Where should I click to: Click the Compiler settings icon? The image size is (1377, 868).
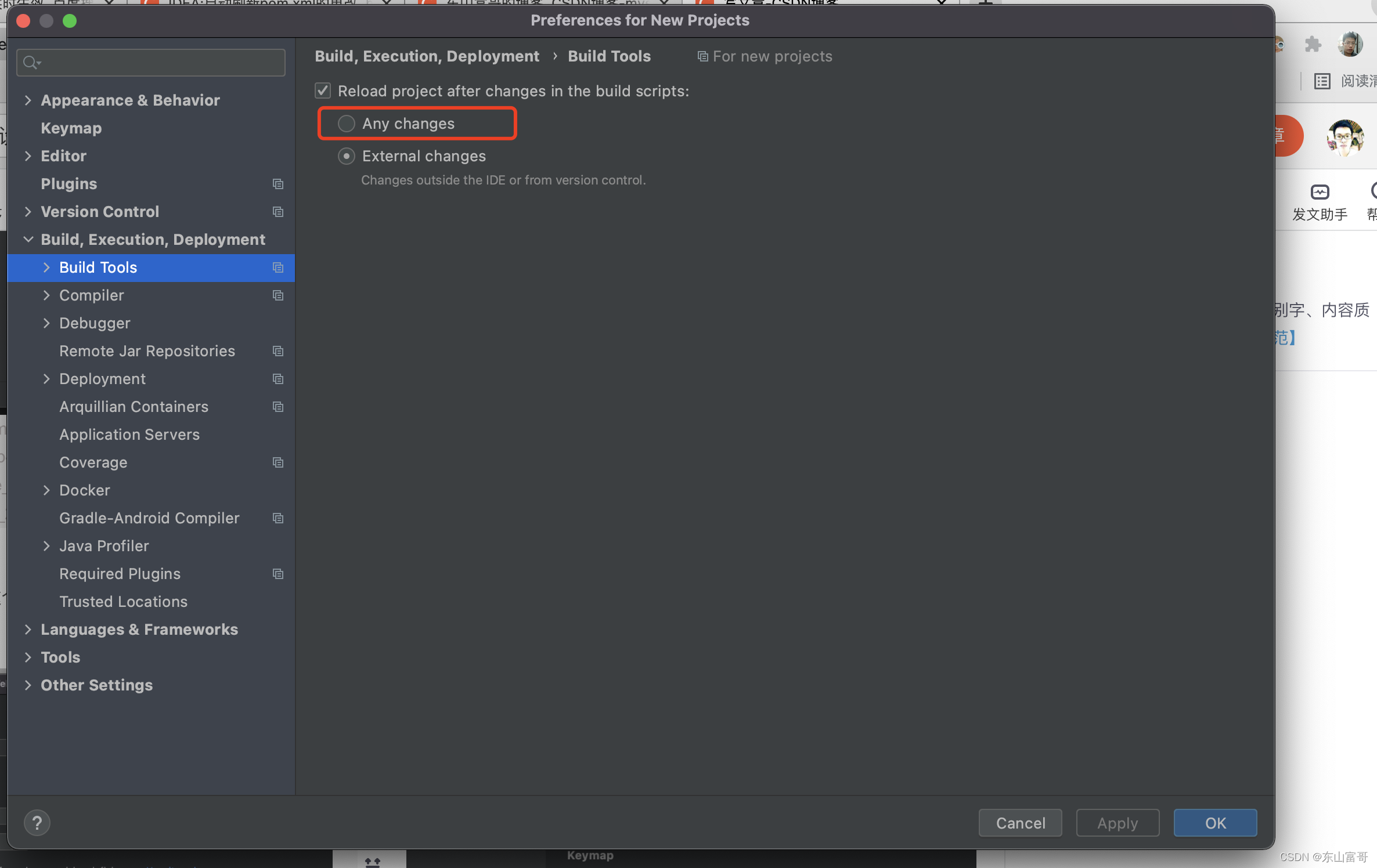(x=278, y=295)
